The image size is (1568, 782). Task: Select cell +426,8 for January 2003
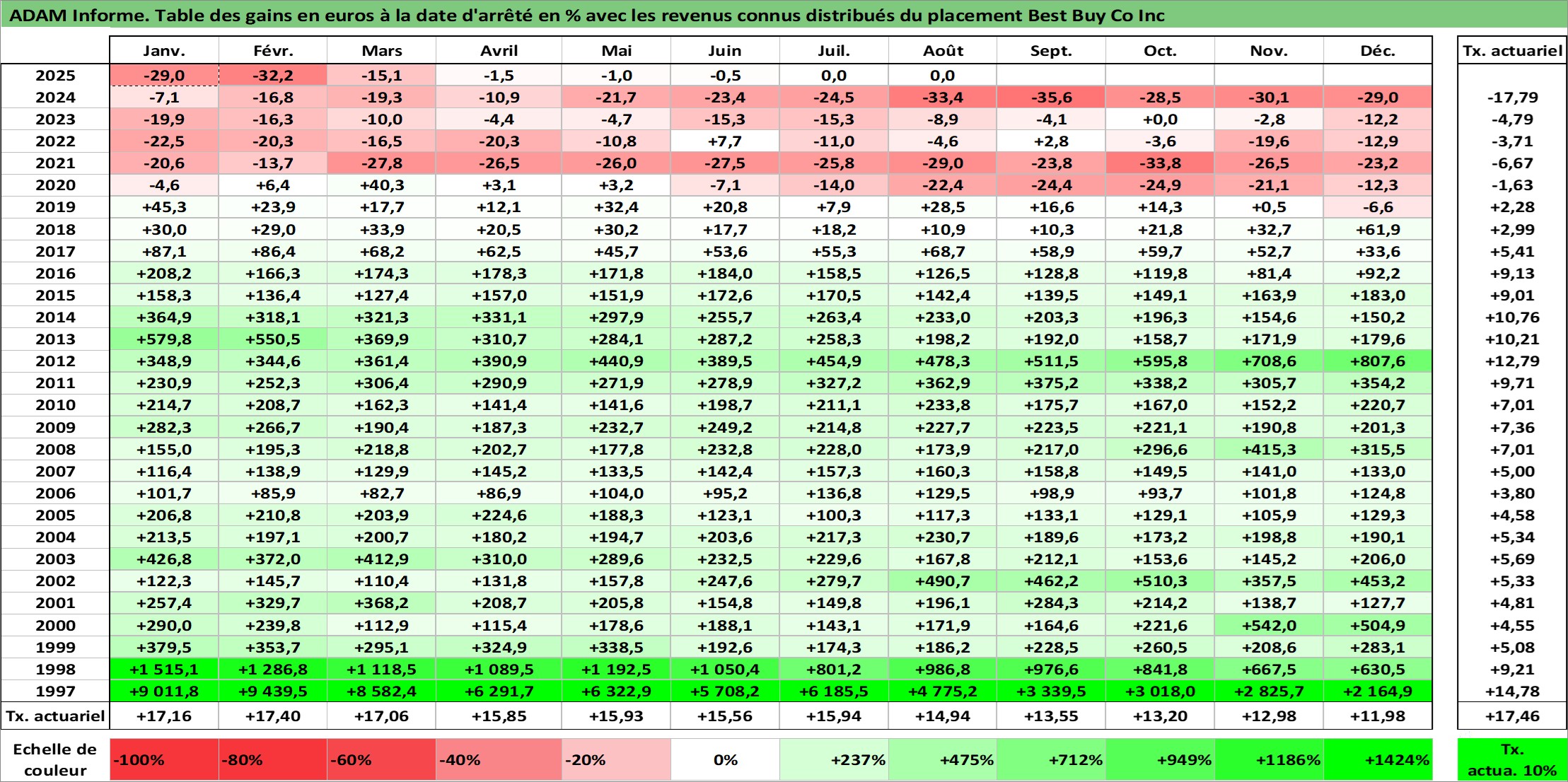pyautogui.click(x=164, y=559)
